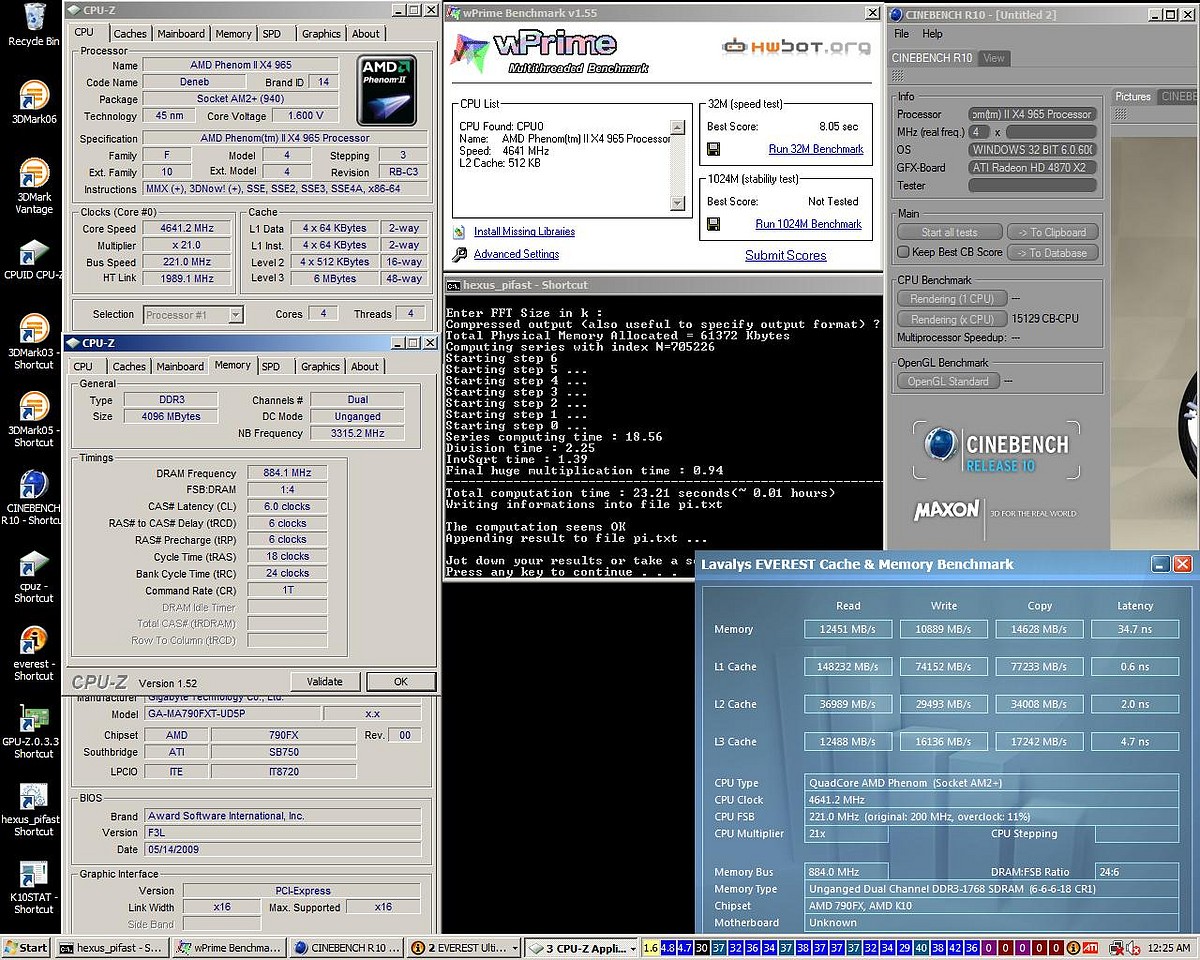Image resolution: width=1200 pixels, height=960 pixels.
Task: Expand the EVEREST taskbar group arrow
Action: click(515, 947)
